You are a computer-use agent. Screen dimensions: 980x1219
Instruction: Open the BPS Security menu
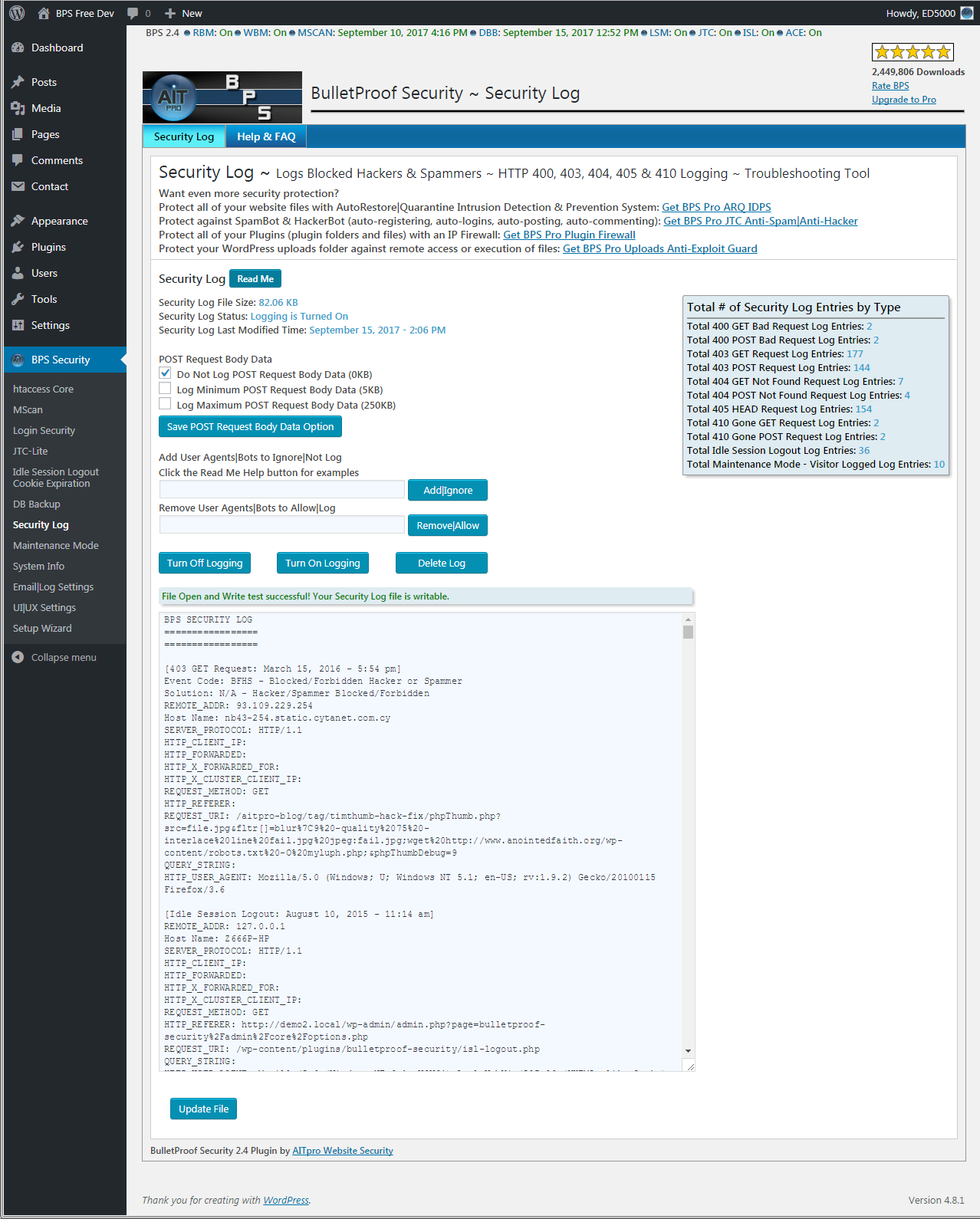pyautogui.click(x=64, y=360)
